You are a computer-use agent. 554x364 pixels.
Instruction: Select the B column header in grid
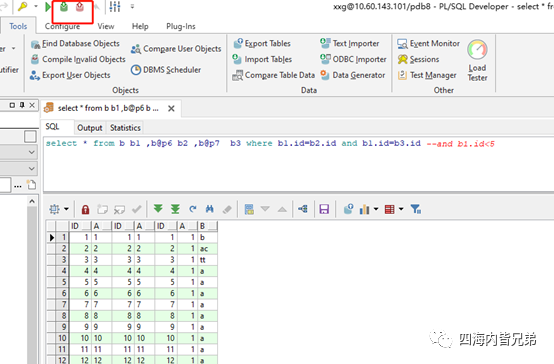[x=207, y=226]
